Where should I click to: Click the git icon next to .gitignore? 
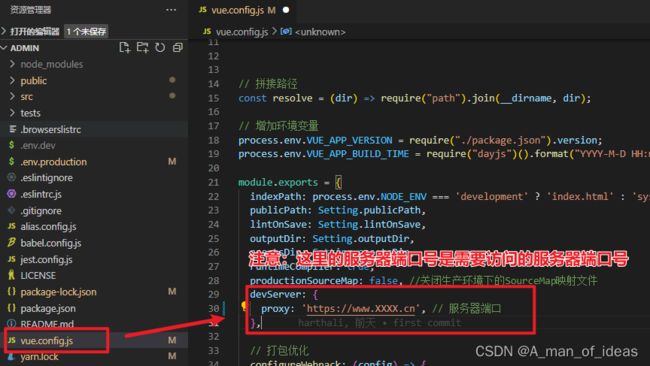point(12,210)
